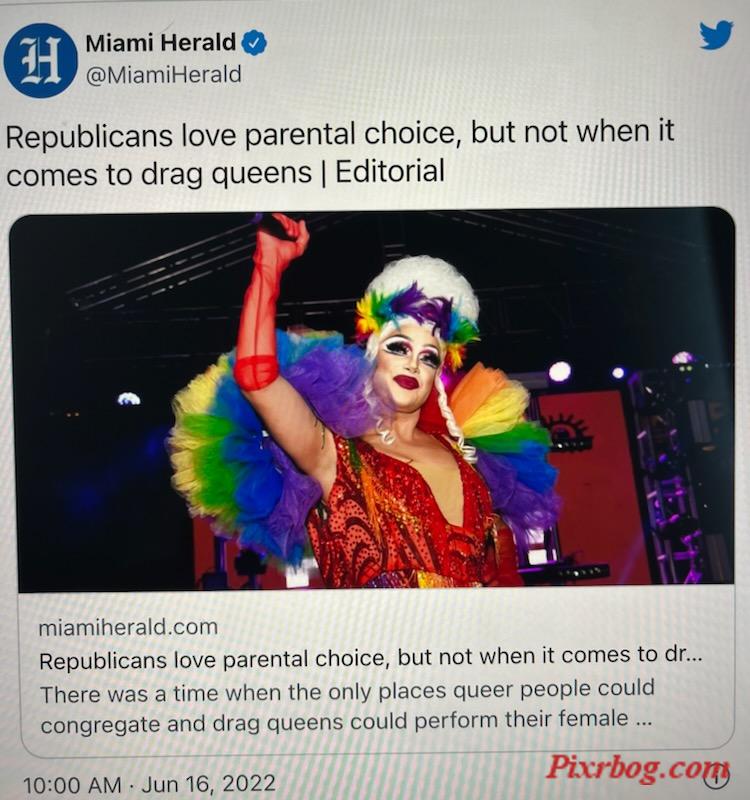Click the description starting 'There was a time'
Viewport: 750px width, 800px height.
click(347, 706)
